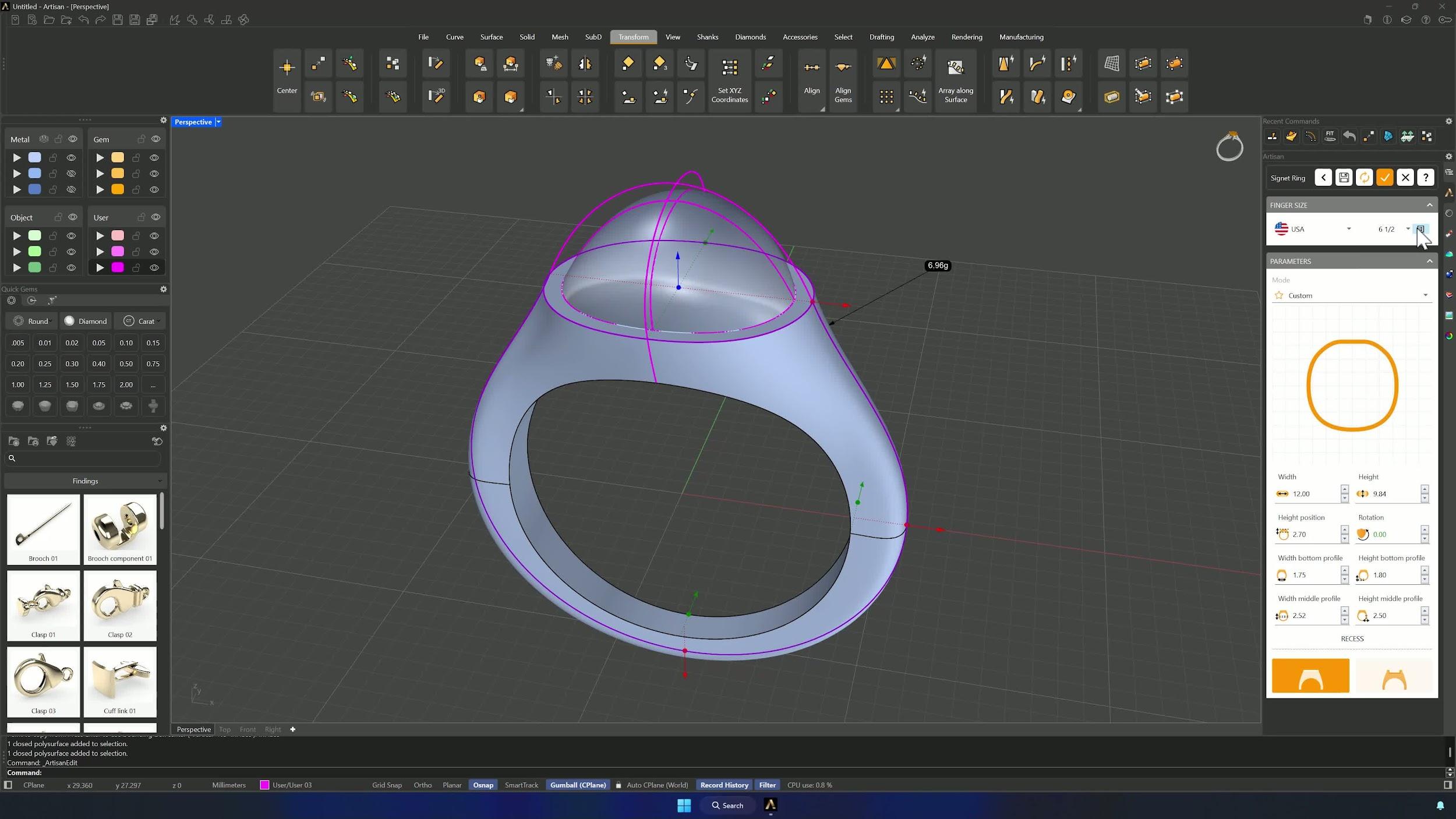Undo the last action in toolbar
This screenshot has width=1456, height=819.
[83, 20]
